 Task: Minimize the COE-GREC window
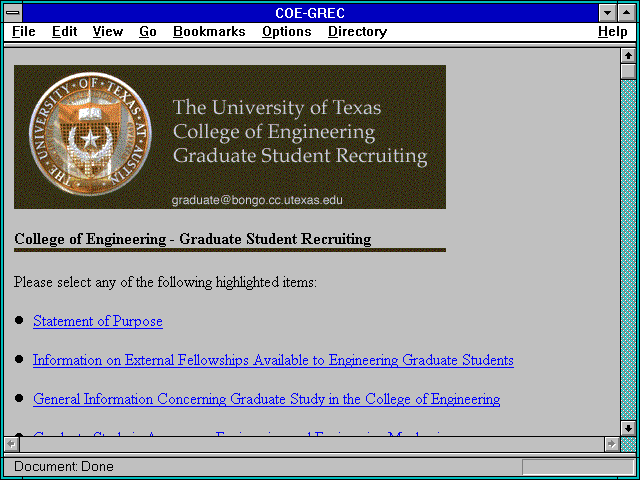coord(607,13)
